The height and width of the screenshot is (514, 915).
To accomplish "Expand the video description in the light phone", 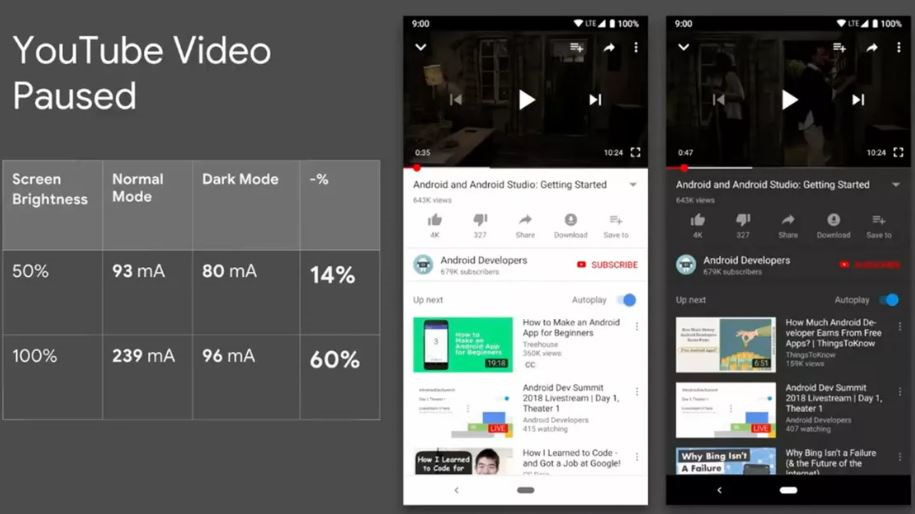I will [x=633, y=185].
